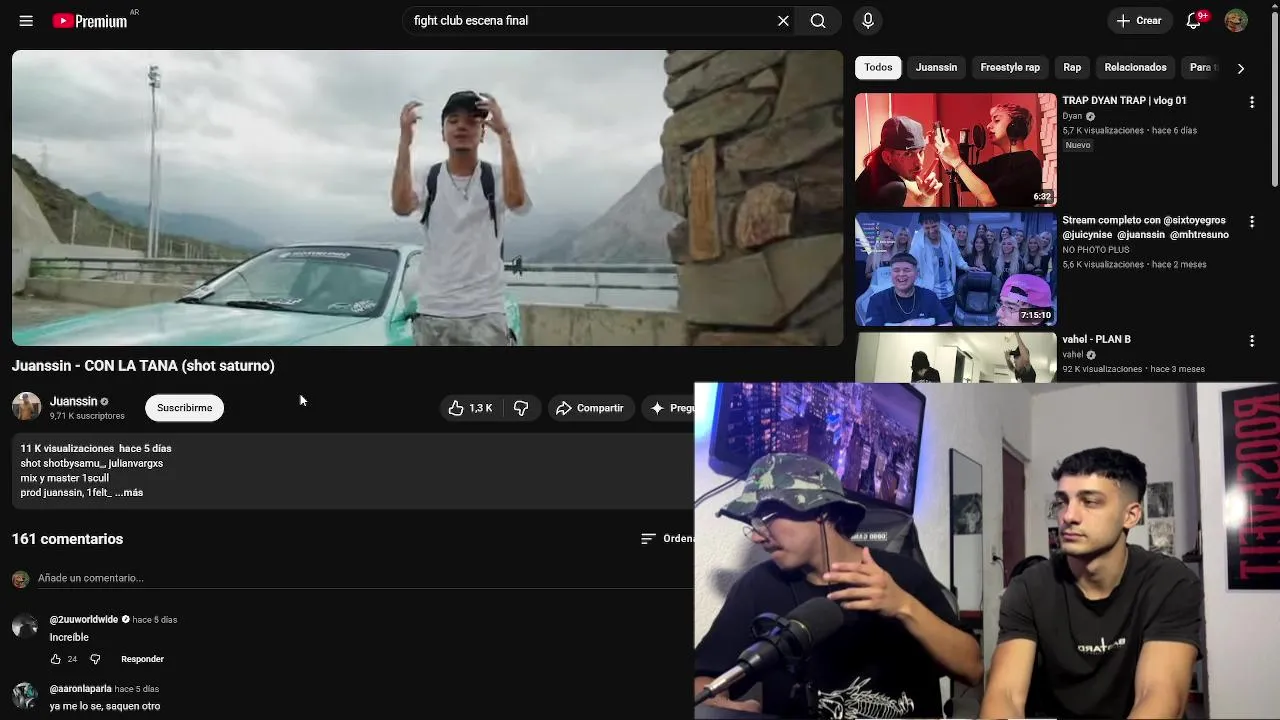The height and width of the screenshot is (720, 1280).
Task: Click the Dyan channel name
Action: coord(1073,116)
